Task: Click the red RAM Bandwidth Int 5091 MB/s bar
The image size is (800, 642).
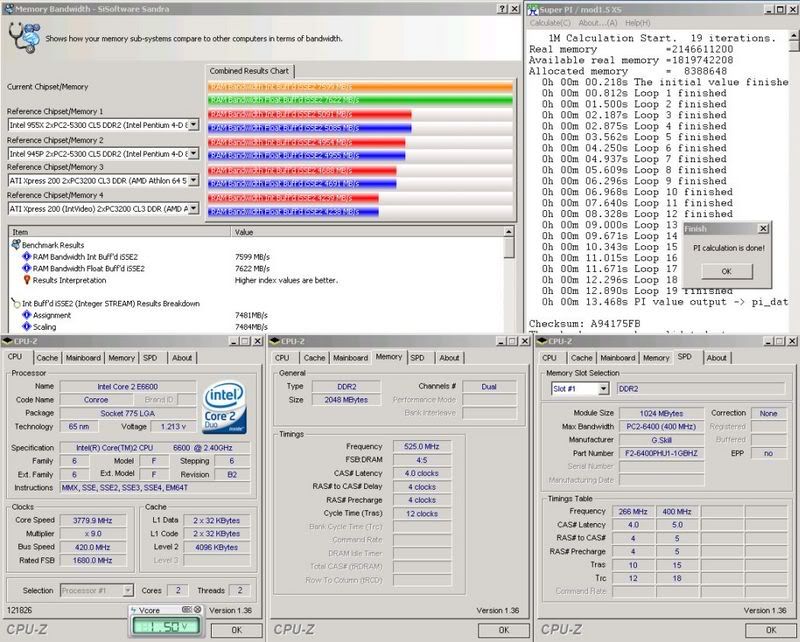Action: click(x=310, y=114)
